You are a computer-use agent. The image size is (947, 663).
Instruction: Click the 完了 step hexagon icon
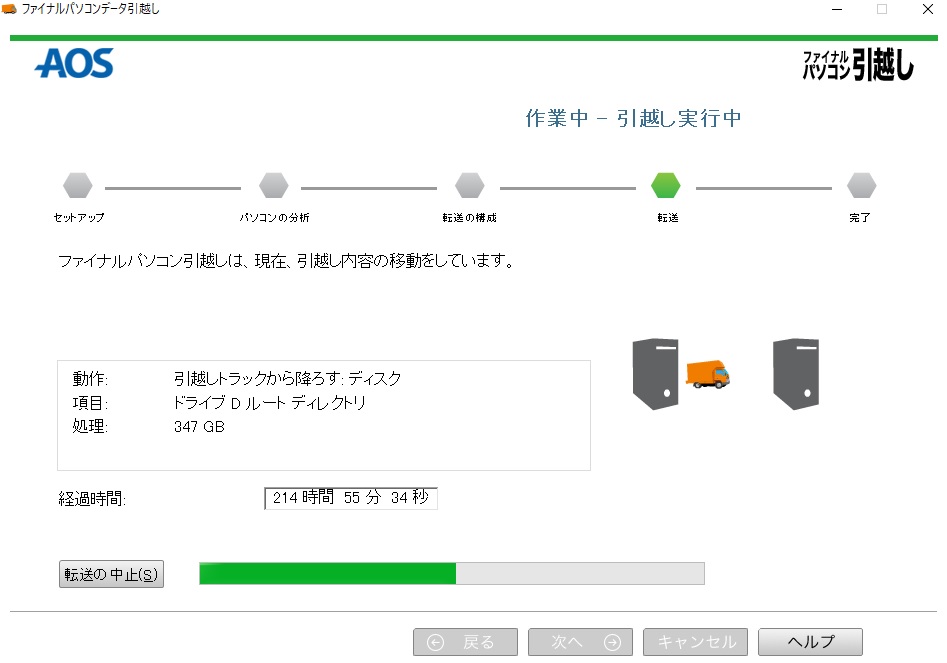click(x=861, y=185)
